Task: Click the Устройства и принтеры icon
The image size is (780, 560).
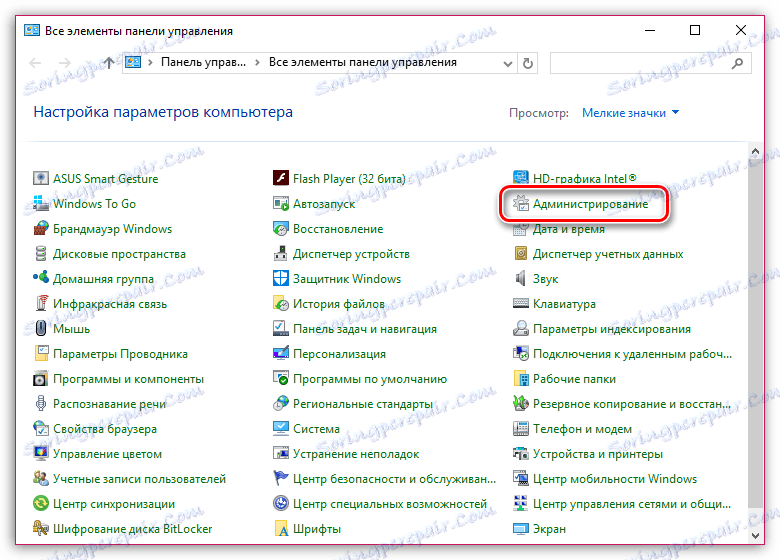Action: [520, 453]
